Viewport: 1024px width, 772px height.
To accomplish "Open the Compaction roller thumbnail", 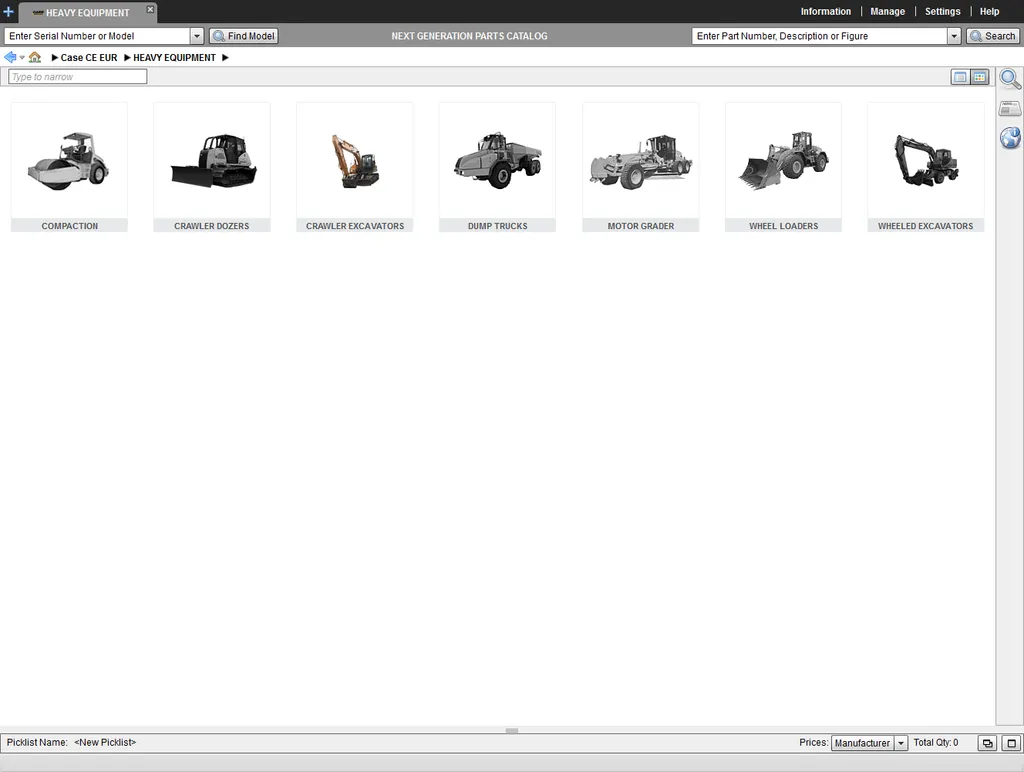I will click(69, 161).
